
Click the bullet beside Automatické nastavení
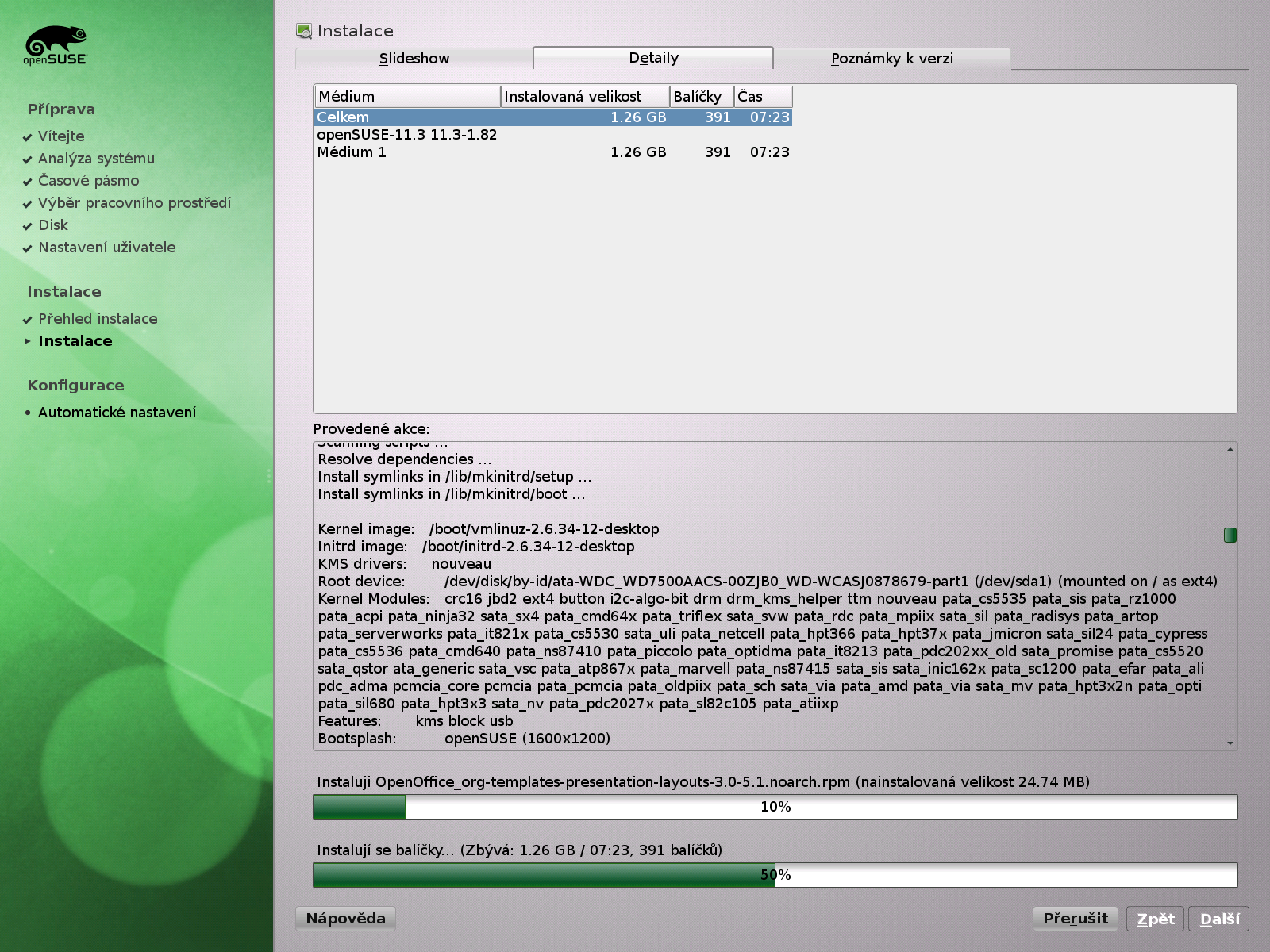point(28,413)
